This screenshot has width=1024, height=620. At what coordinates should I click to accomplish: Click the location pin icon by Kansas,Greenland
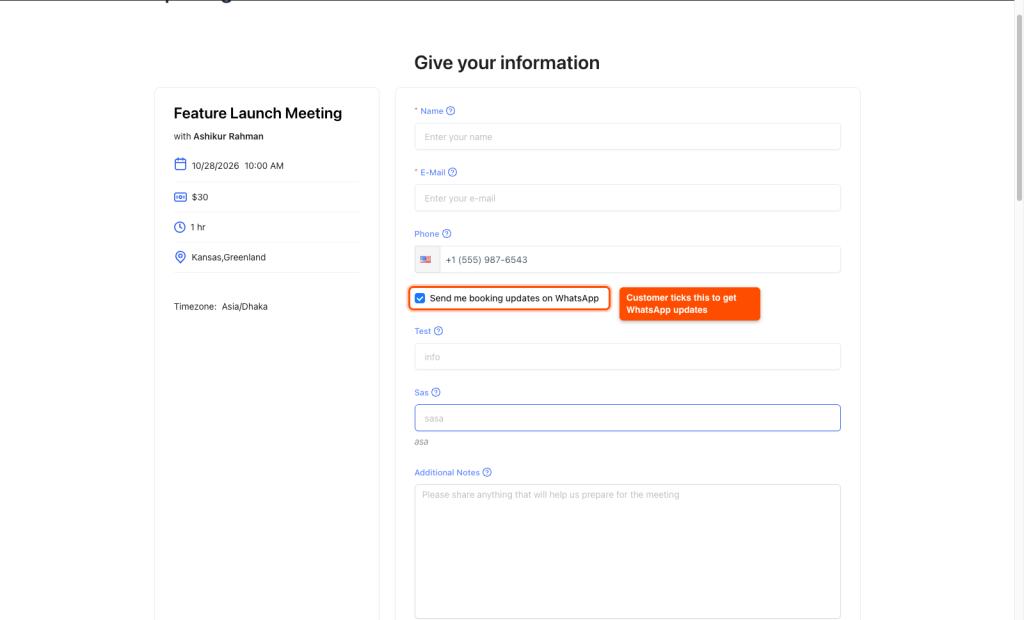coord(180,257)
